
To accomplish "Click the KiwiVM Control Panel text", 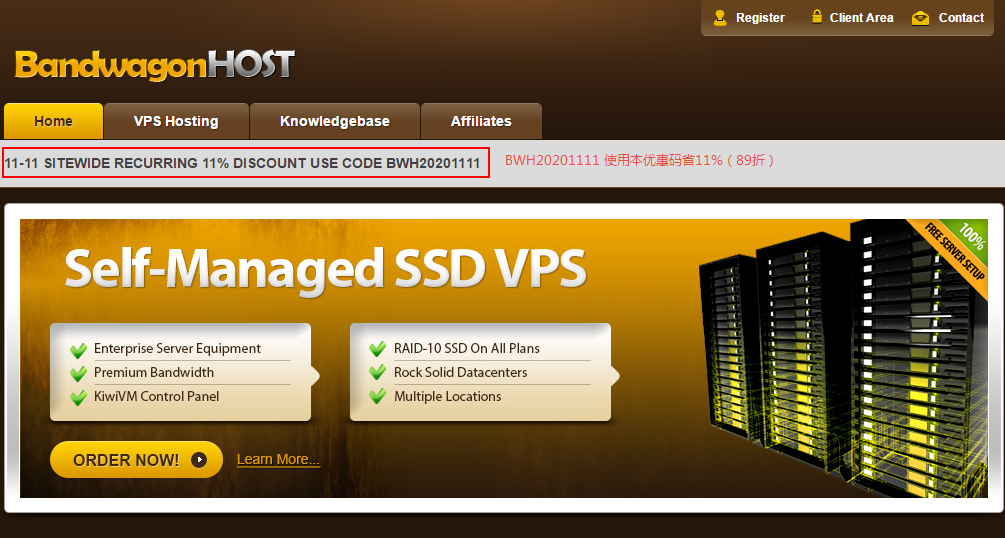I will 156,396.
